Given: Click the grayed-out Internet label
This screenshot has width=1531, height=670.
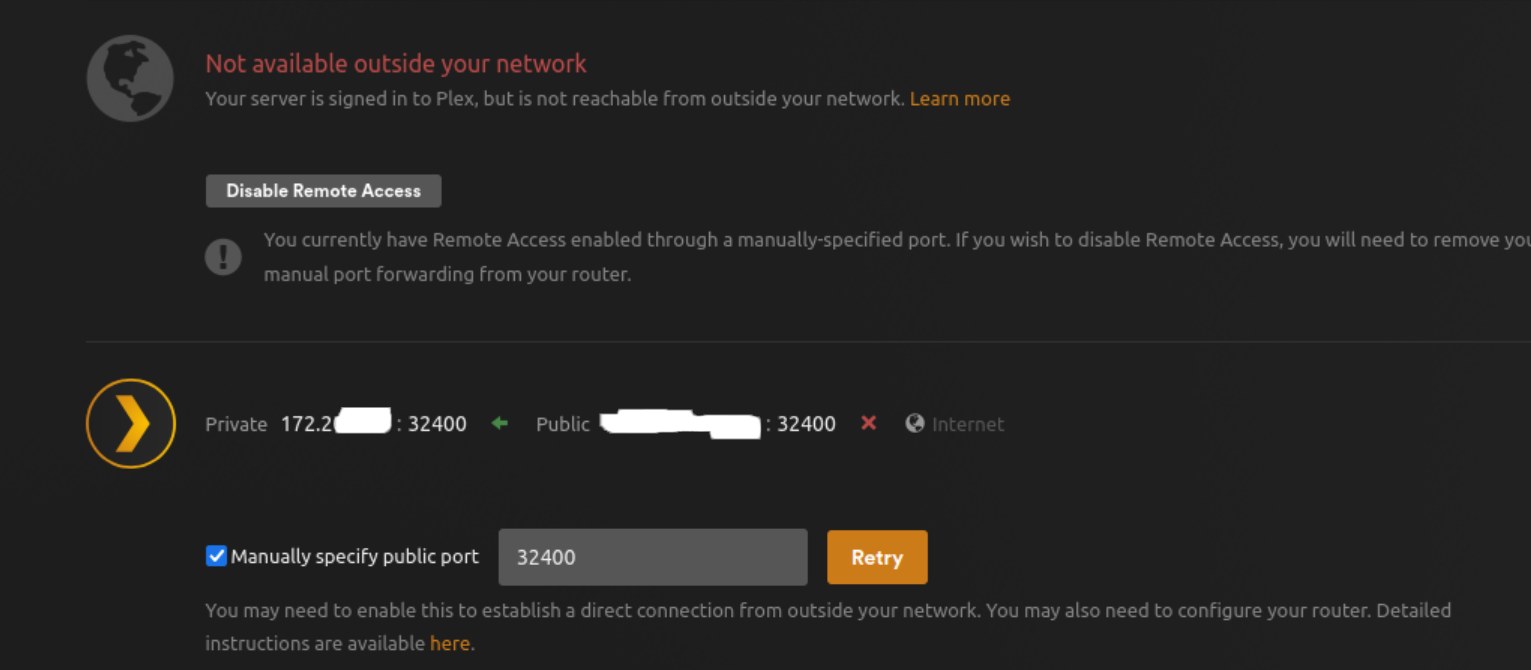Looking at the screenshot, I should [968, 424].
